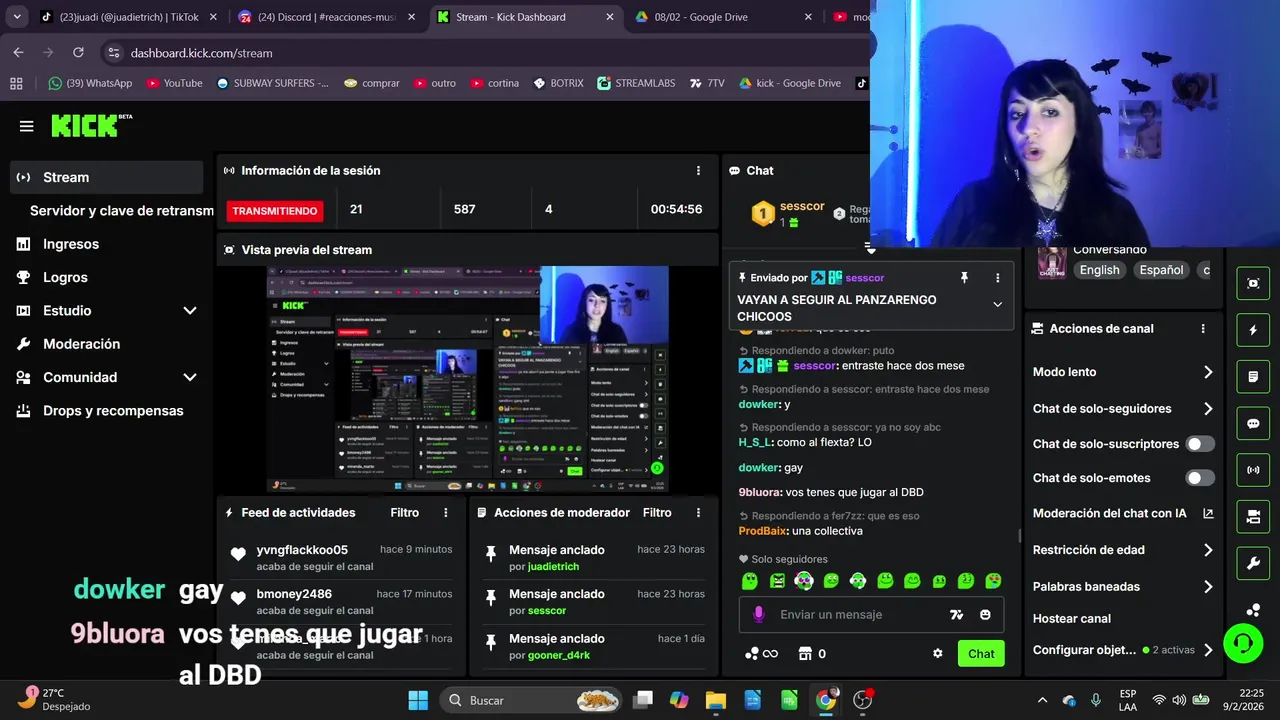Open Restricción de edad options arrow

(x=1208, y=550)
